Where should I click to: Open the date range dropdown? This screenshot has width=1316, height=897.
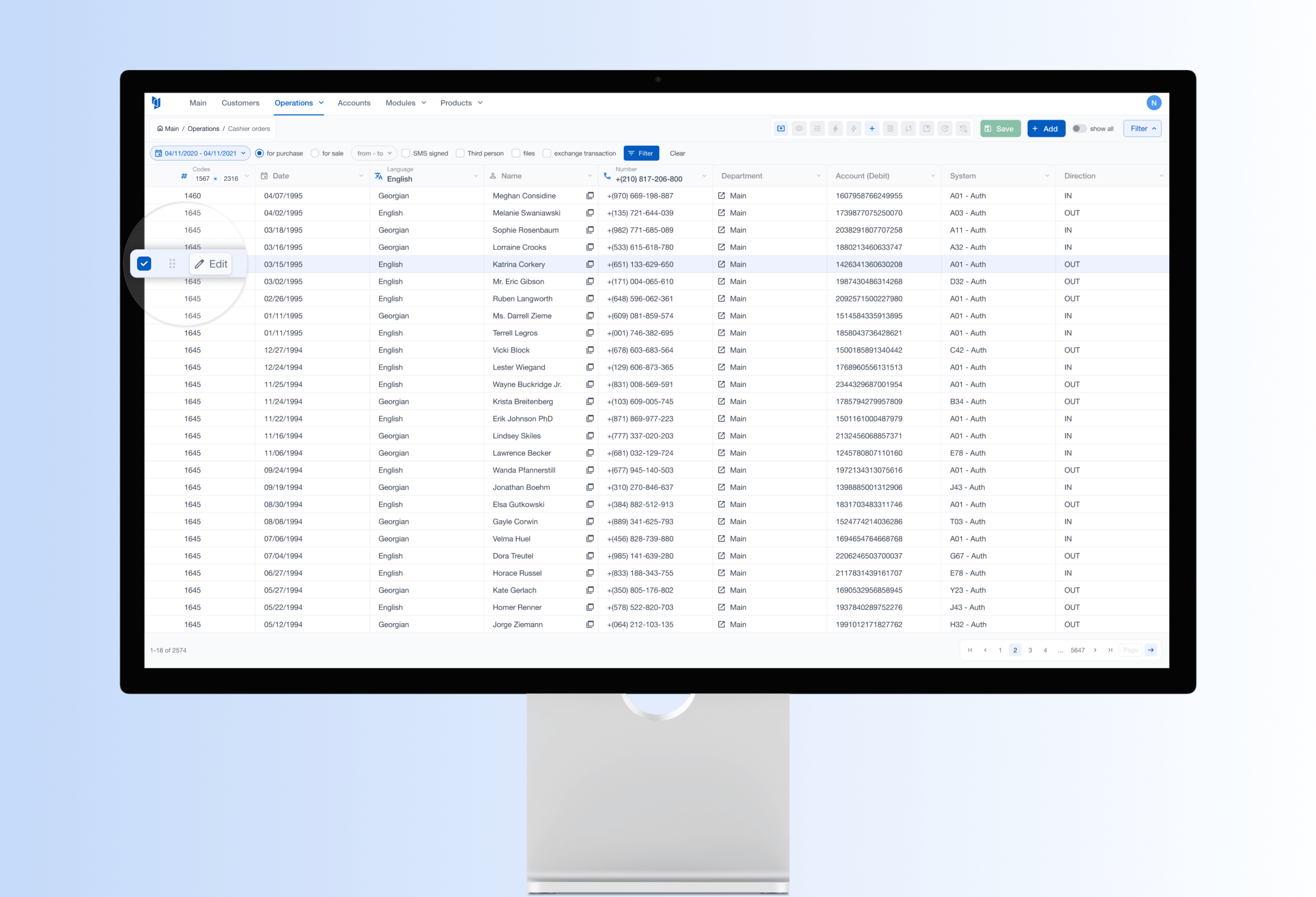tap(200, 154)
